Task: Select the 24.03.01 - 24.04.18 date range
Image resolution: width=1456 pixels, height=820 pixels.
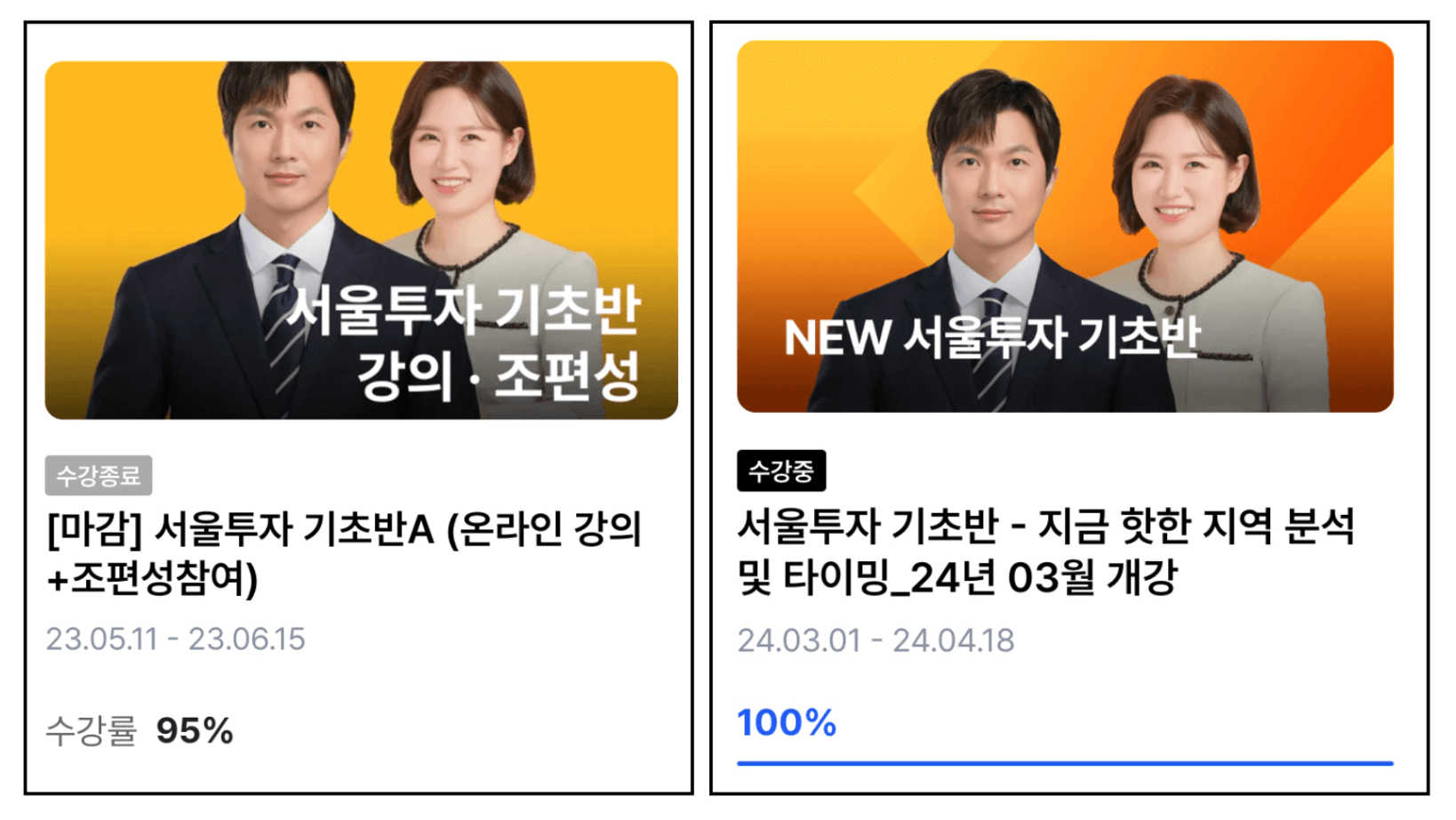Action: pyautogui.click(x=876, y=640)
